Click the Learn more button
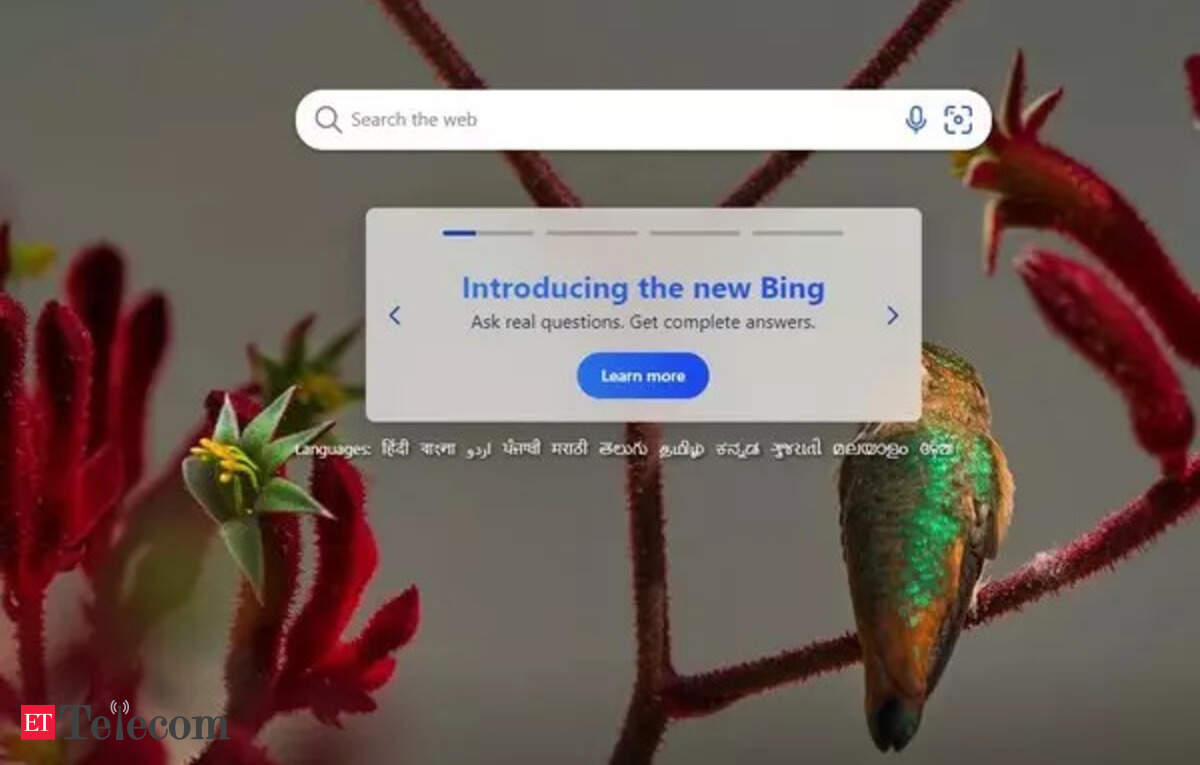This screenshot has height=765, width=1200. pos(643,376)
